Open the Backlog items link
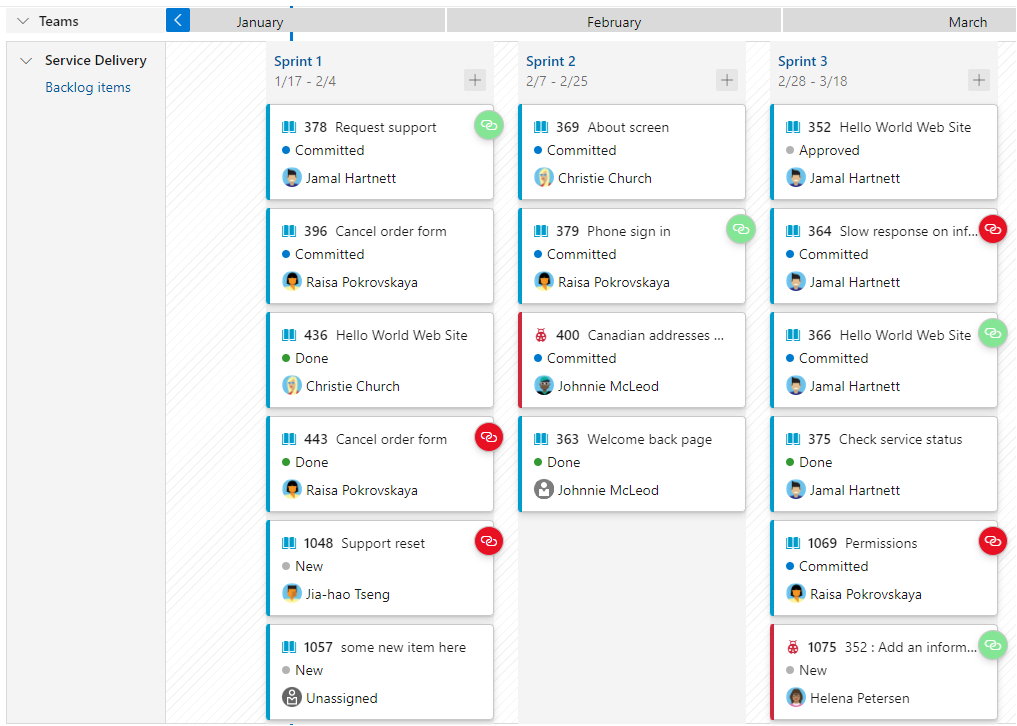 pyautogui.click(x=87, y=87)
